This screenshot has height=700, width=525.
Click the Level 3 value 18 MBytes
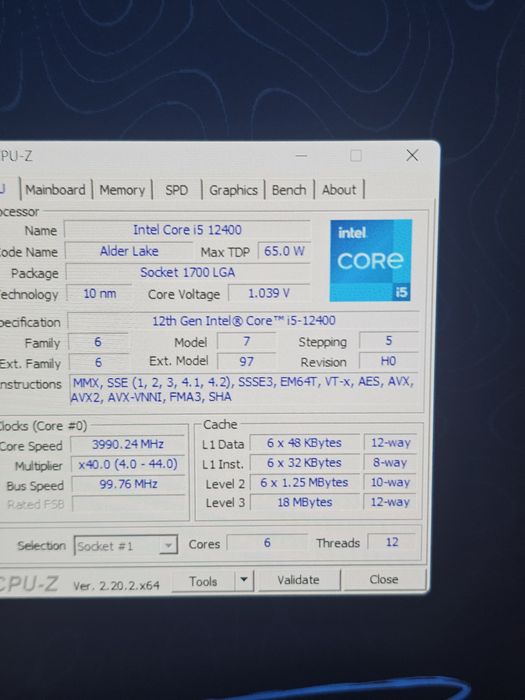(x=305, y=502)
